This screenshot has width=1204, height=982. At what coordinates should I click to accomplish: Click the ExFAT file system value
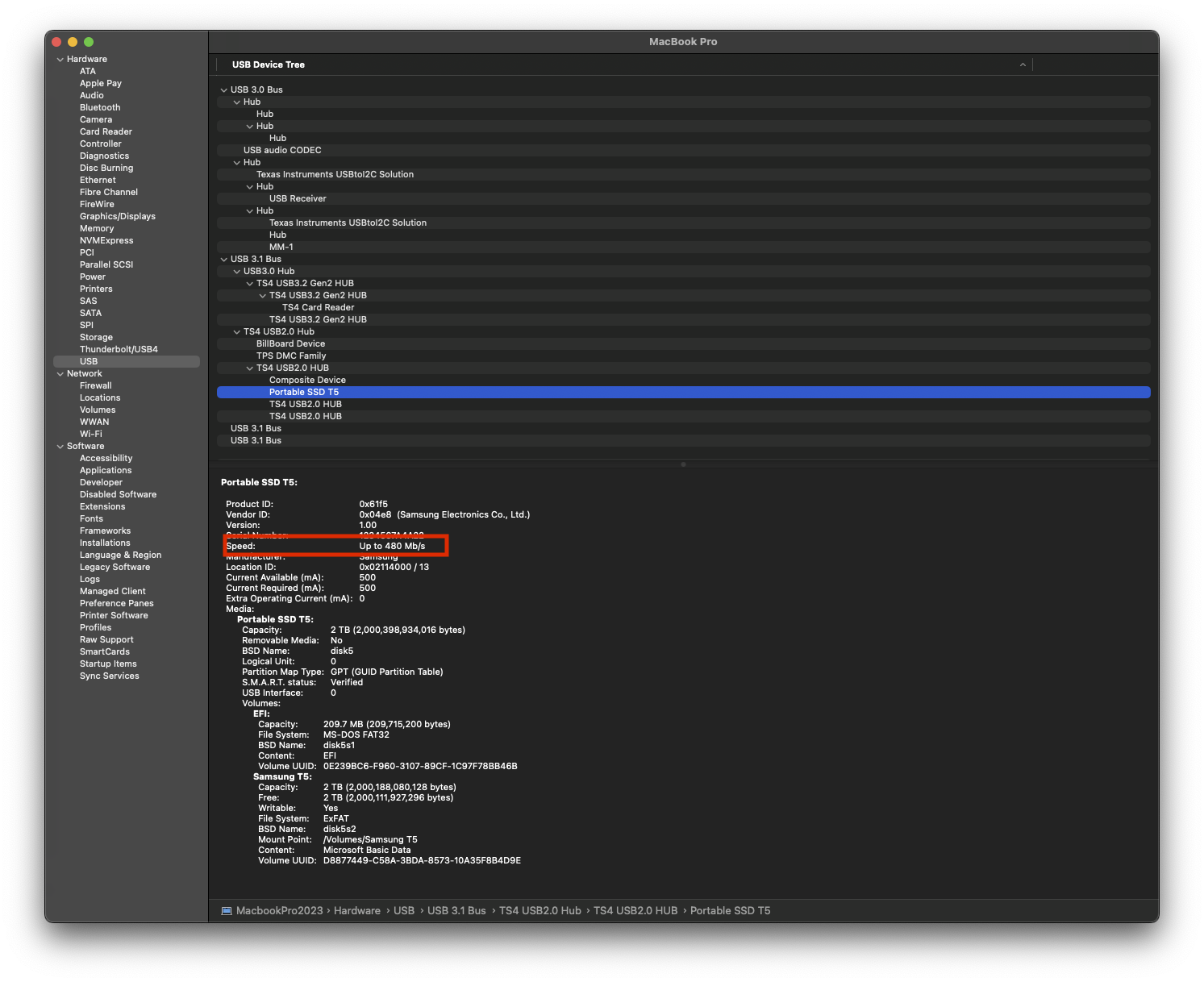(336, 819)
